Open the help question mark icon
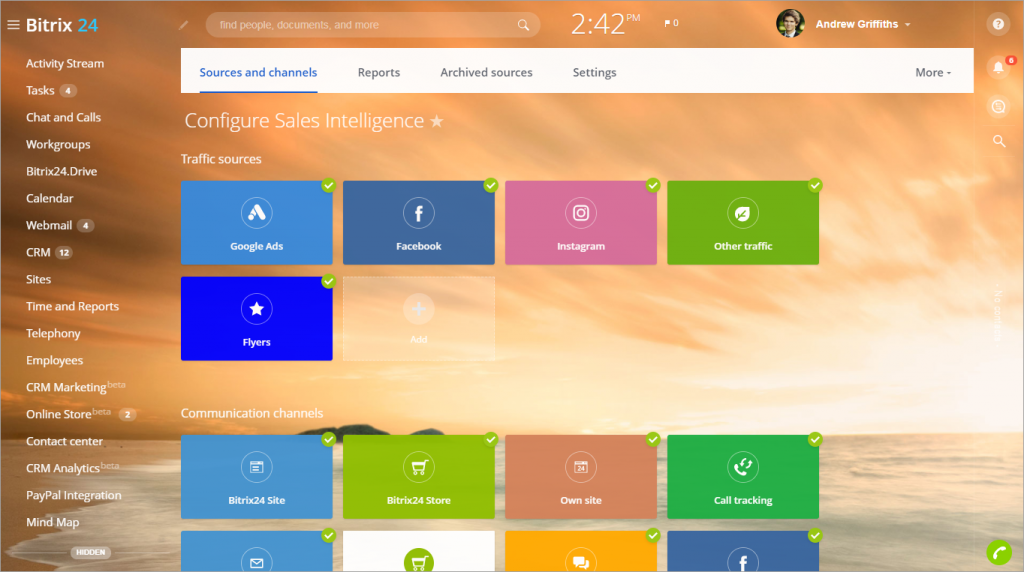 pyautogui.click(x=998, y=24)
